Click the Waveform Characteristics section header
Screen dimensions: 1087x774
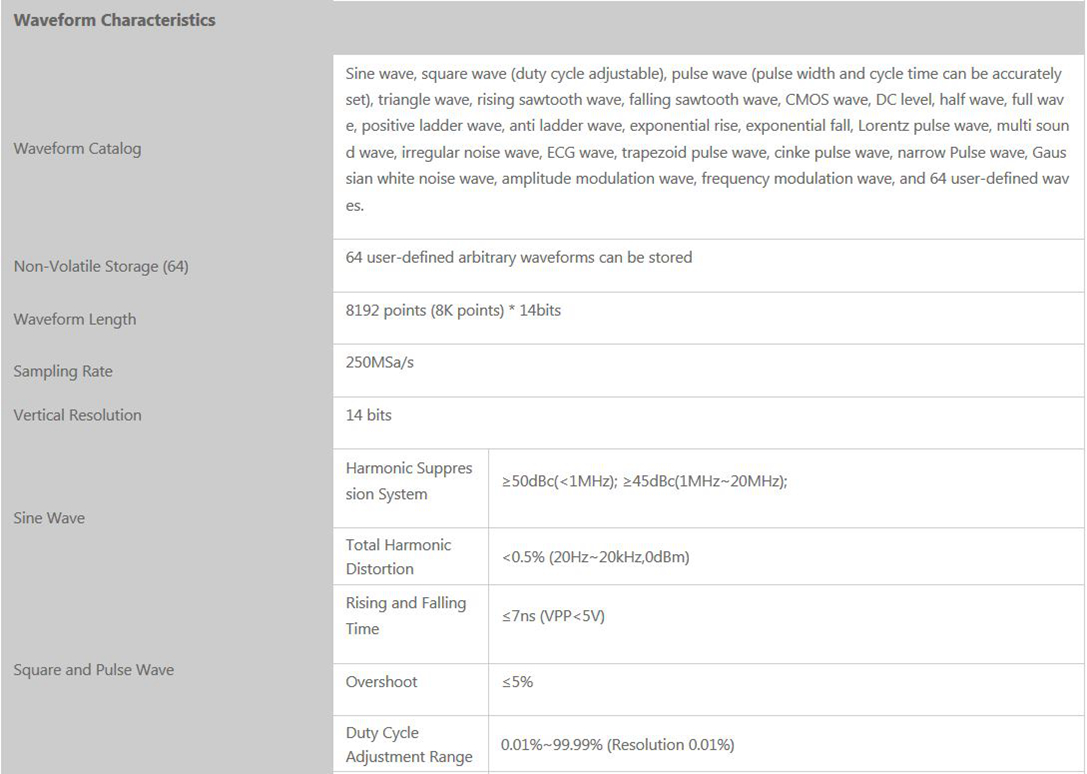[115, 20]
